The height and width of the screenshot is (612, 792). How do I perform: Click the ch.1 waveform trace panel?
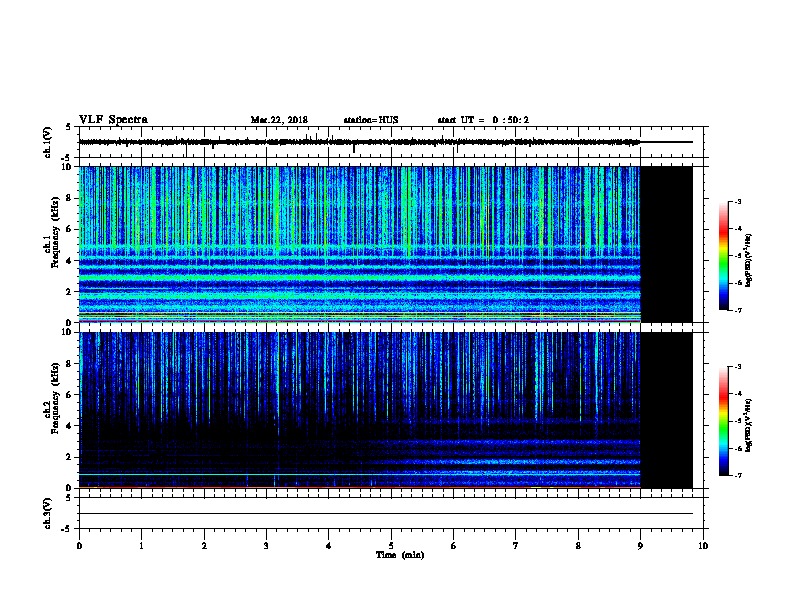pyautogui.click(x=391, y=142)
